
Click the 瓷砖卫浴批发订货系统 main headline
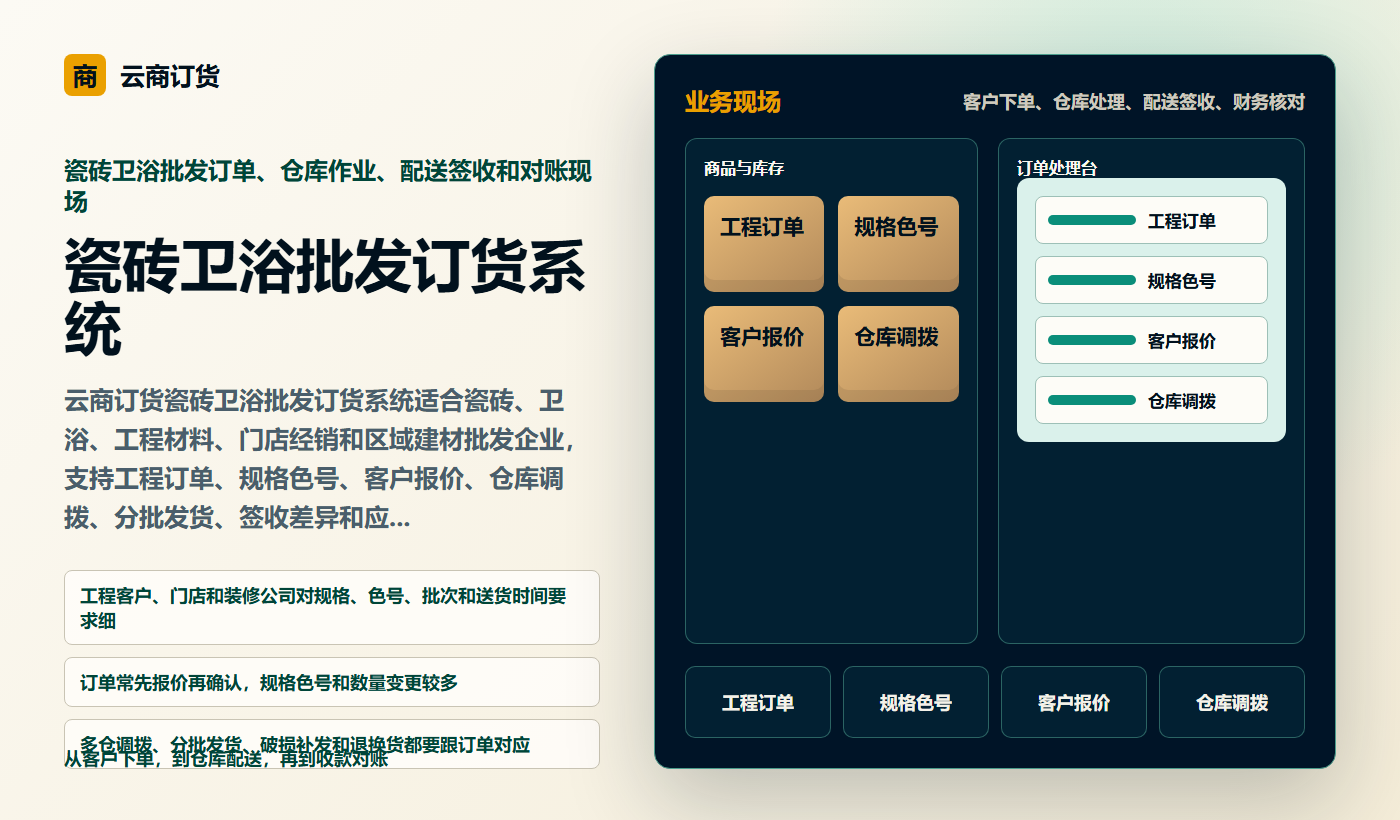(325, 298)
